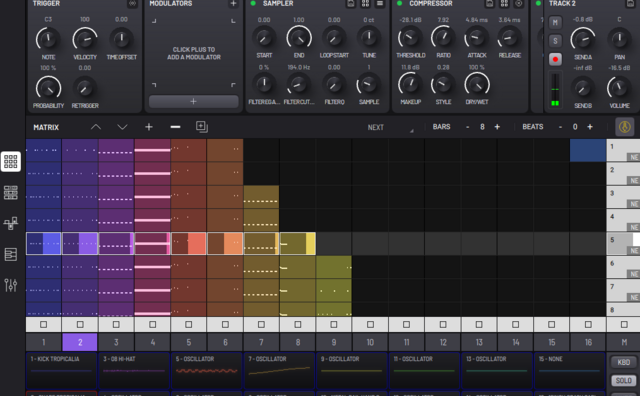Toggle the Compressor green power indicator
Screen dimensions: 640x396
click(x=400, y=3)
